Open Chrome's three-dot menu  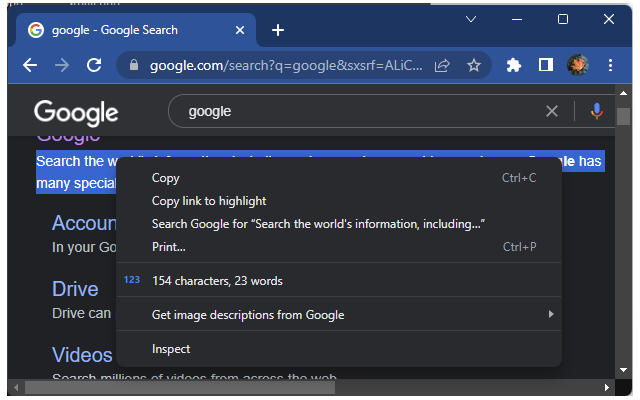[x=610, y=65]
